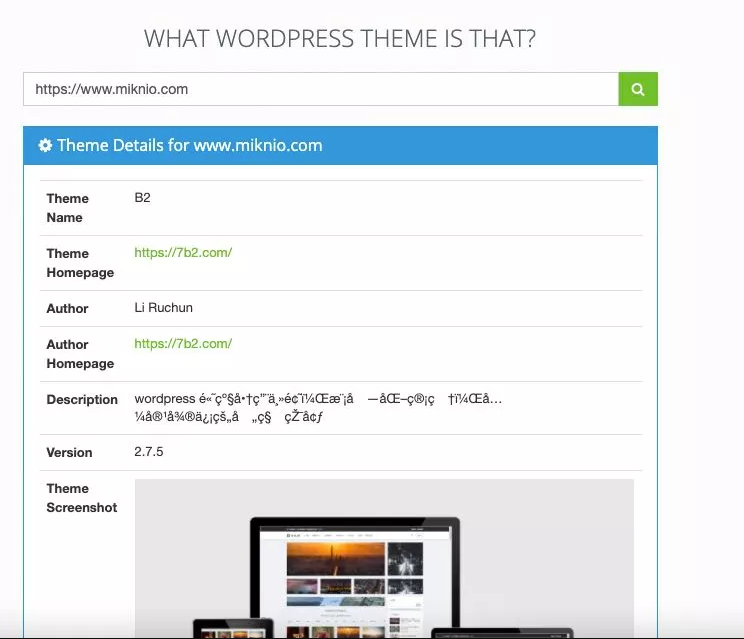744x639 pixels.
Task: Click the "Author" row label above Author Homepage
Action: [x=67, y=308]
